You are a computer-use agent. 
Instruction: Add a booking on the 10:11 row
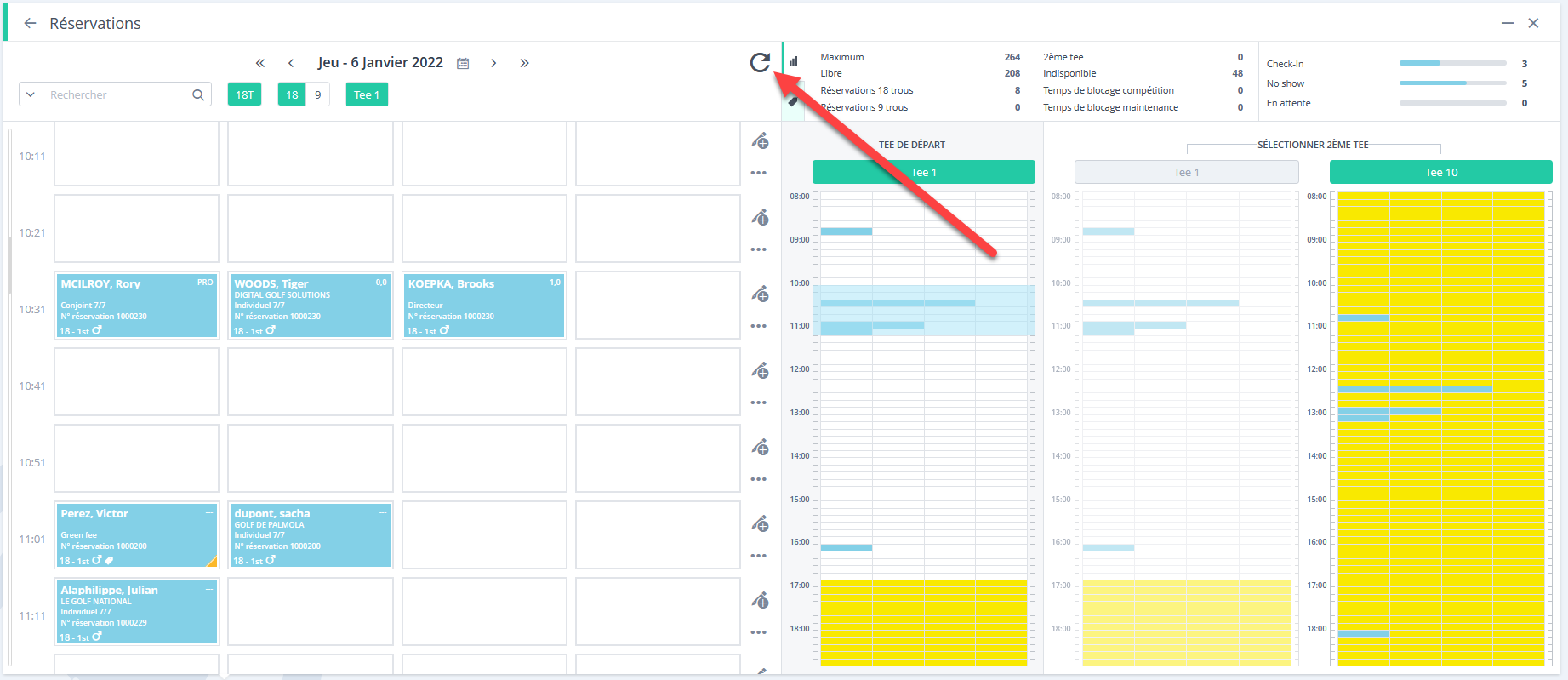click(760, 140)
